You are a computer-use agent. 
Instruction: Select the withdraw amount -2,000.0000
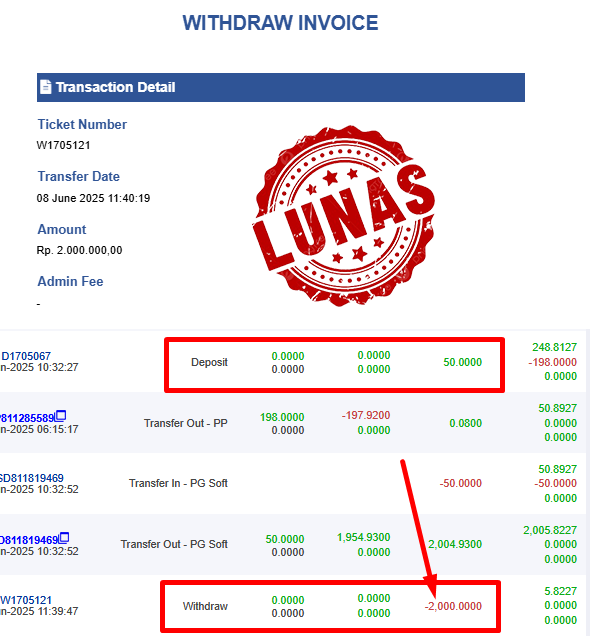click(453, 606)
